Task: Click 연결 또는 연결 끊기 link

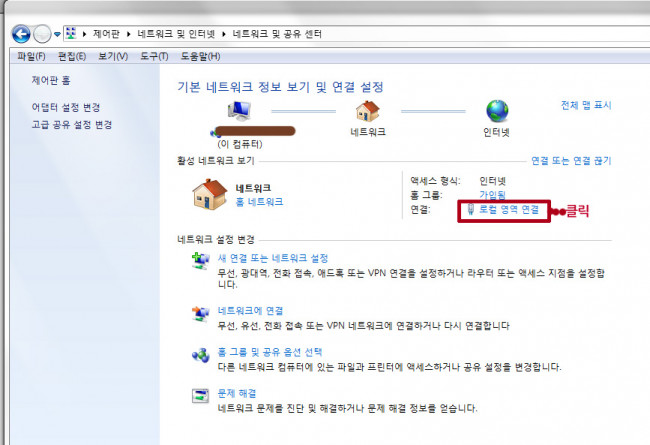Action: tap(571, 160)
